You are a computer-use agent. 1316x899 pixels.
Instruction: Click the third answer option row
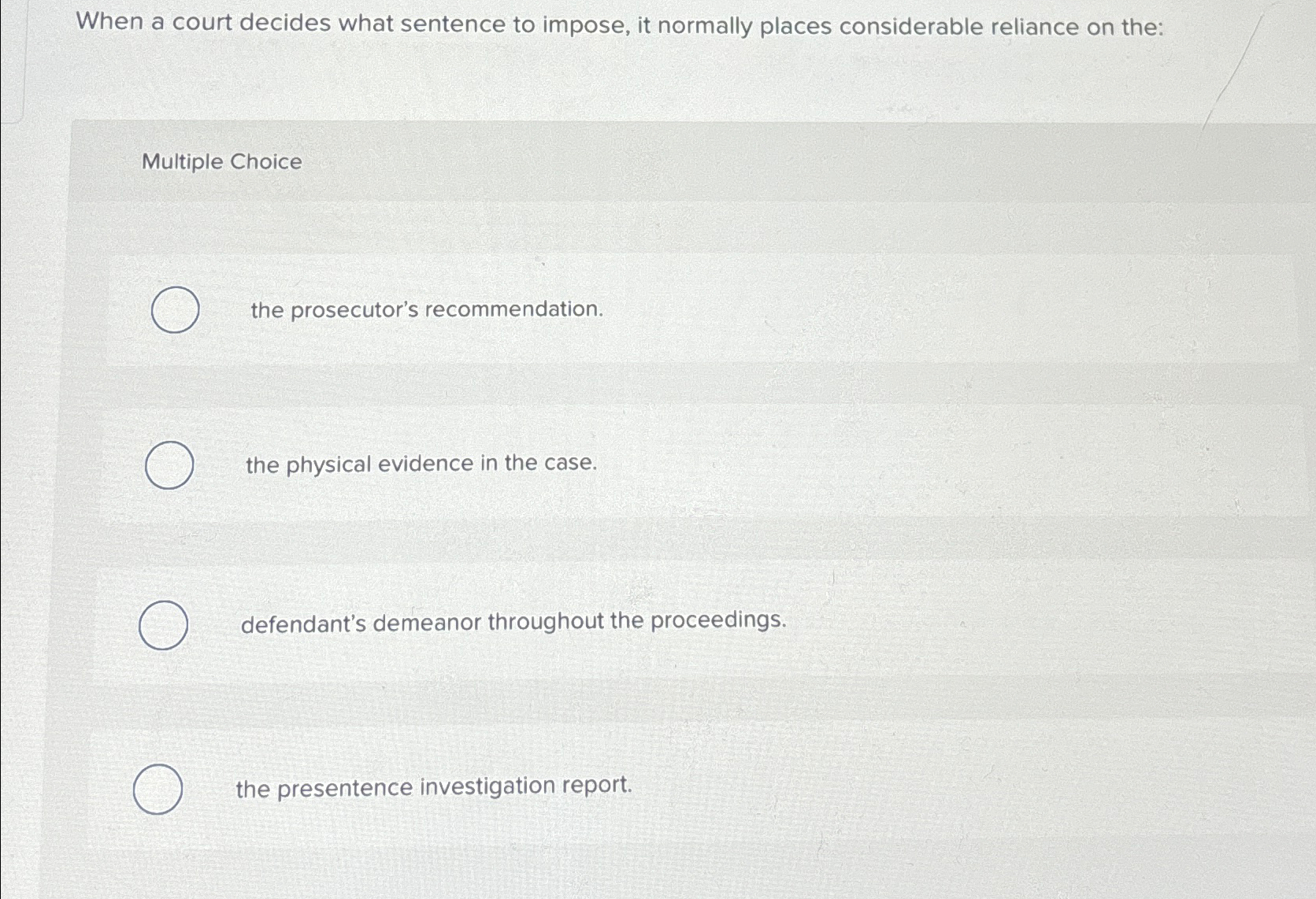tap(551, 623)
